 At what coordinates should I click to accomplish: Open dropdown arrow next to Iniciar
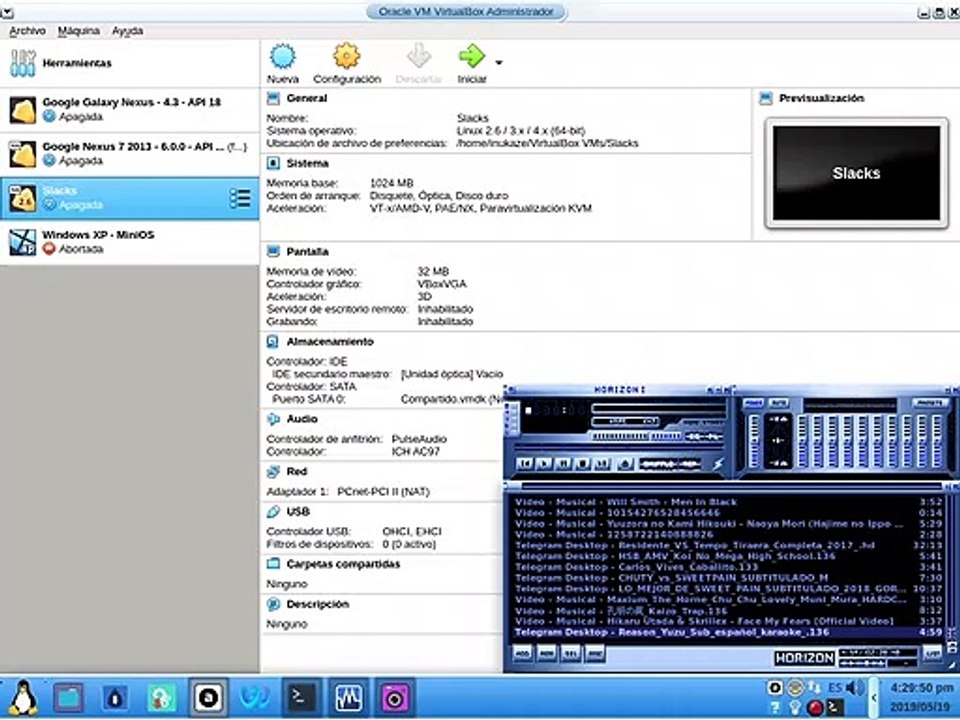498,62
